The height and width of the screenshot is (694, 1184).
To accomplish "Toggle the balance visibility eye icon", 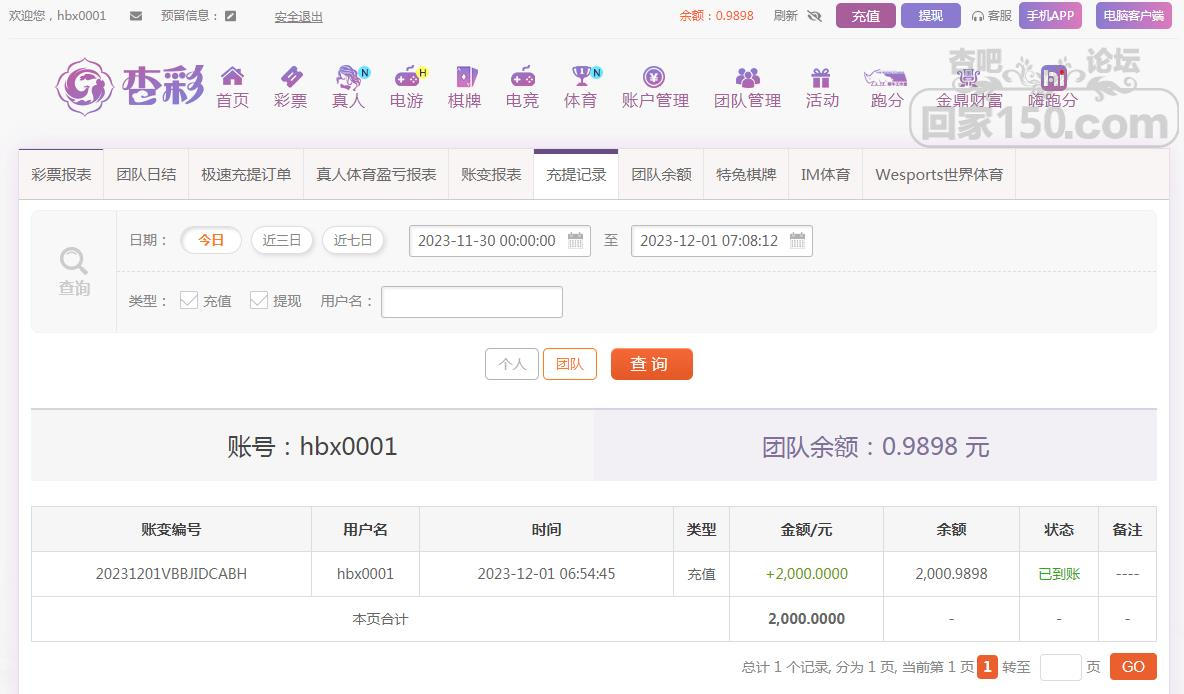I will click(814, 16).
